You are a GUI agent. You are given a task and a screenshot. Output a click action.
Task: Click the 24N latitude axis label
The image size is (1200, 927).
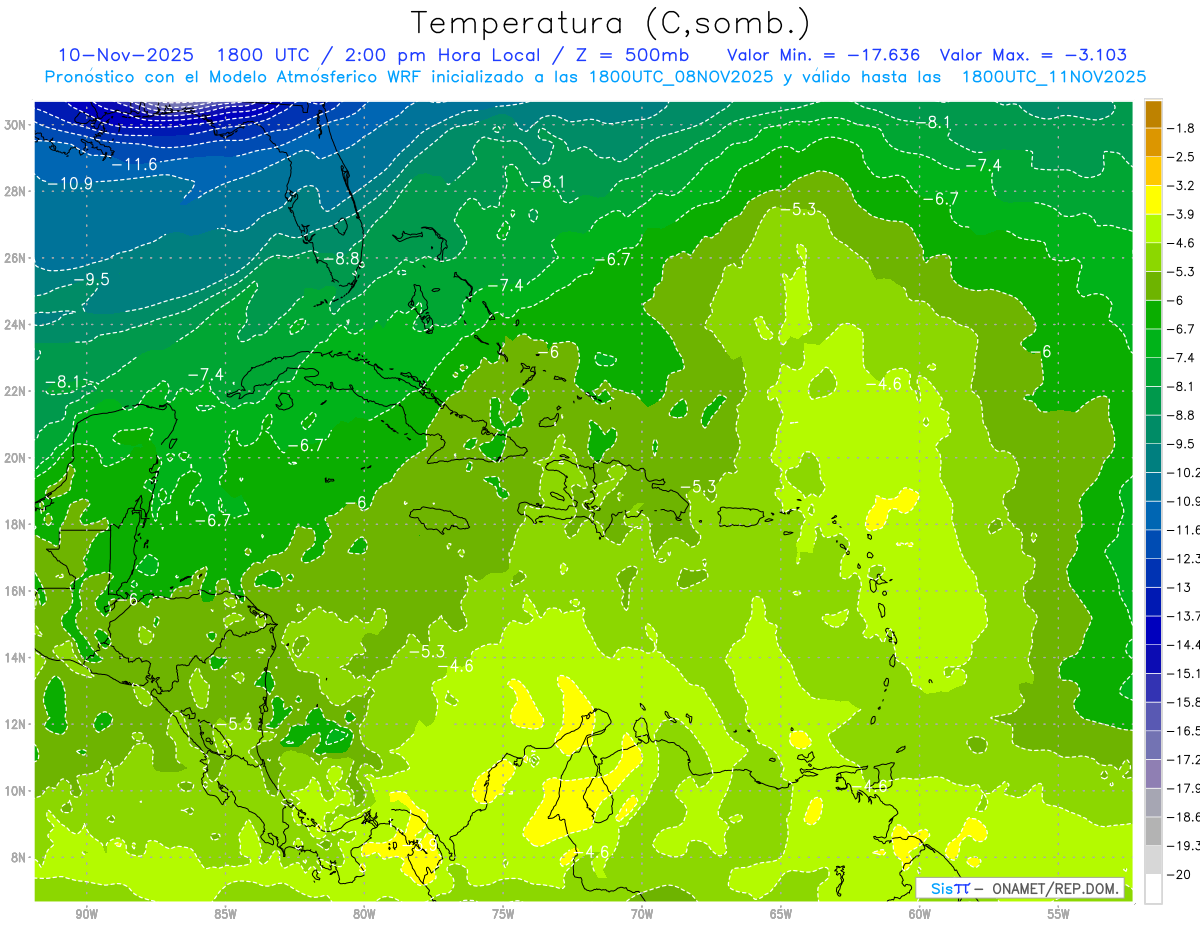[x=15, y=325]
